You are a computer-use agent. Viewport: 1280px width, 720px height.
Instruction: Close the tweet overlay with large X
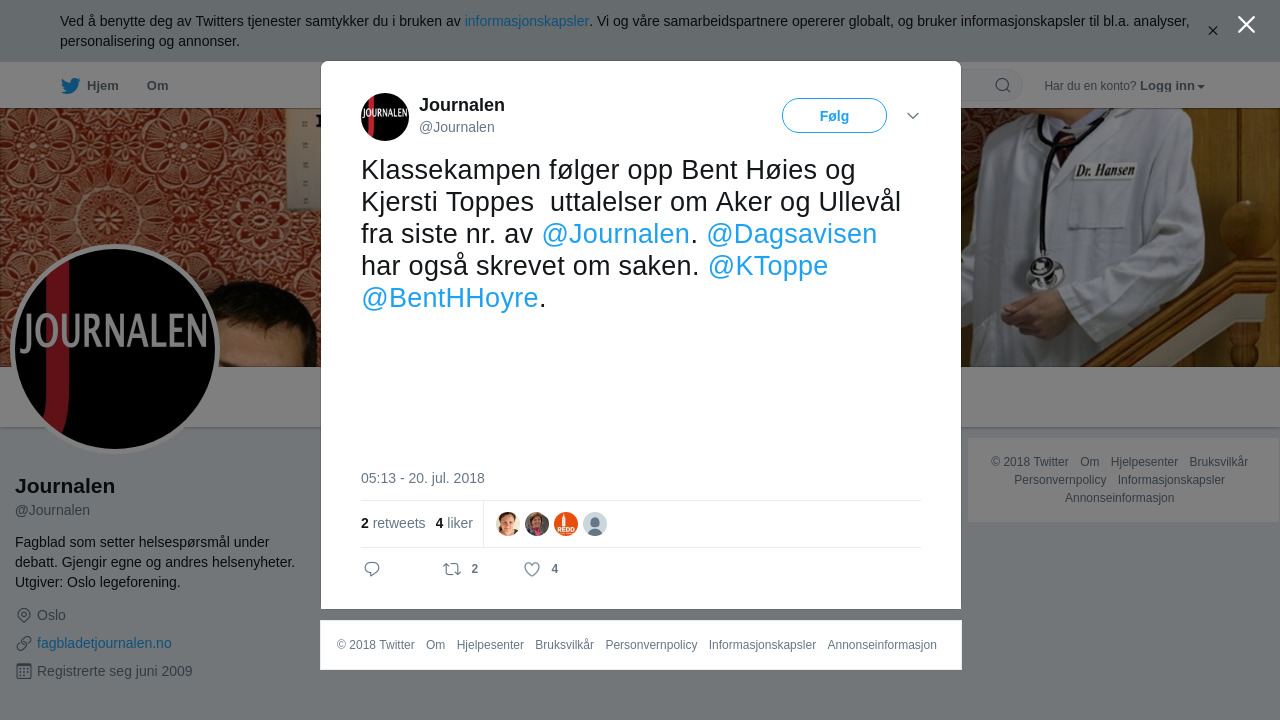pyautogui.click(x=1246, y=25)
